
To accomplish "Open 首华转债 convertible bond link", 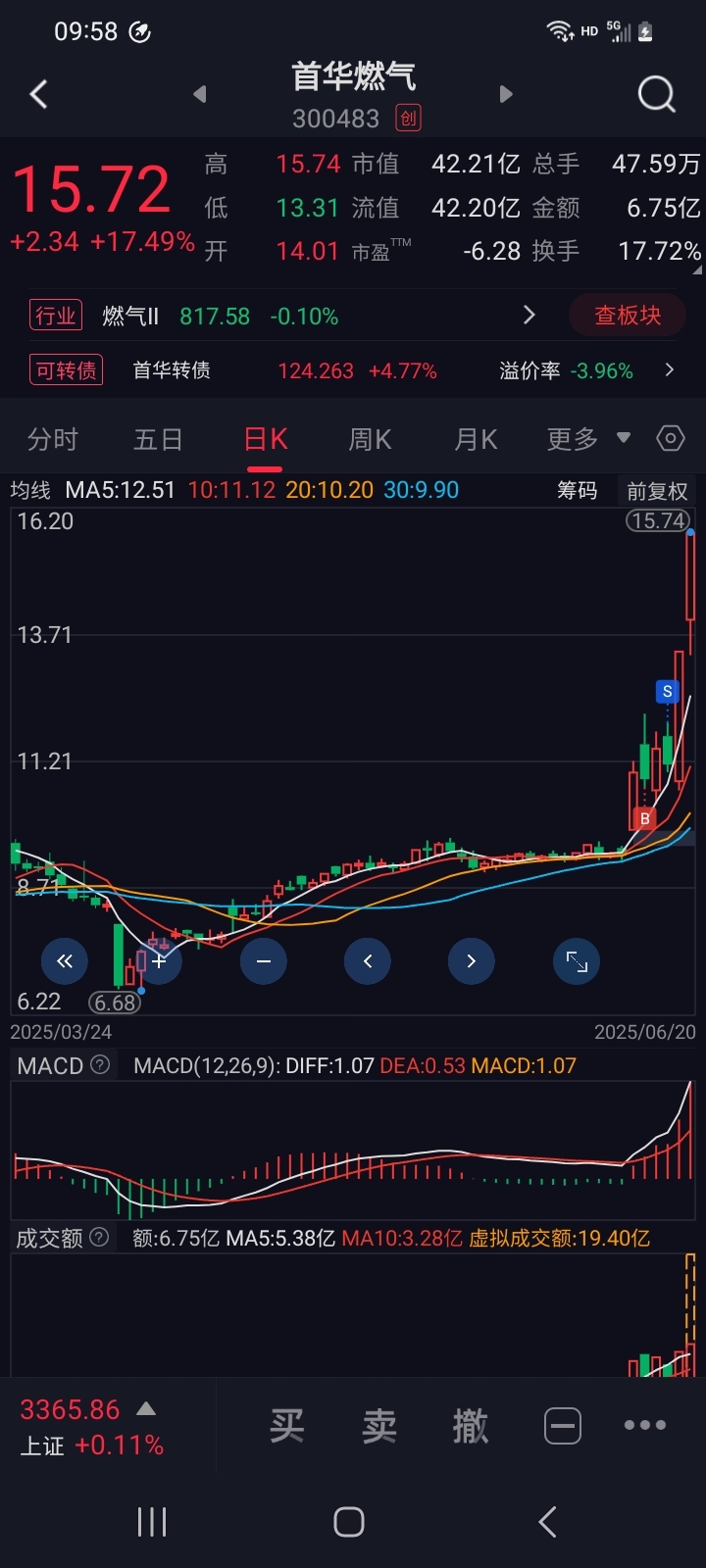I will (x=172, y=369).
